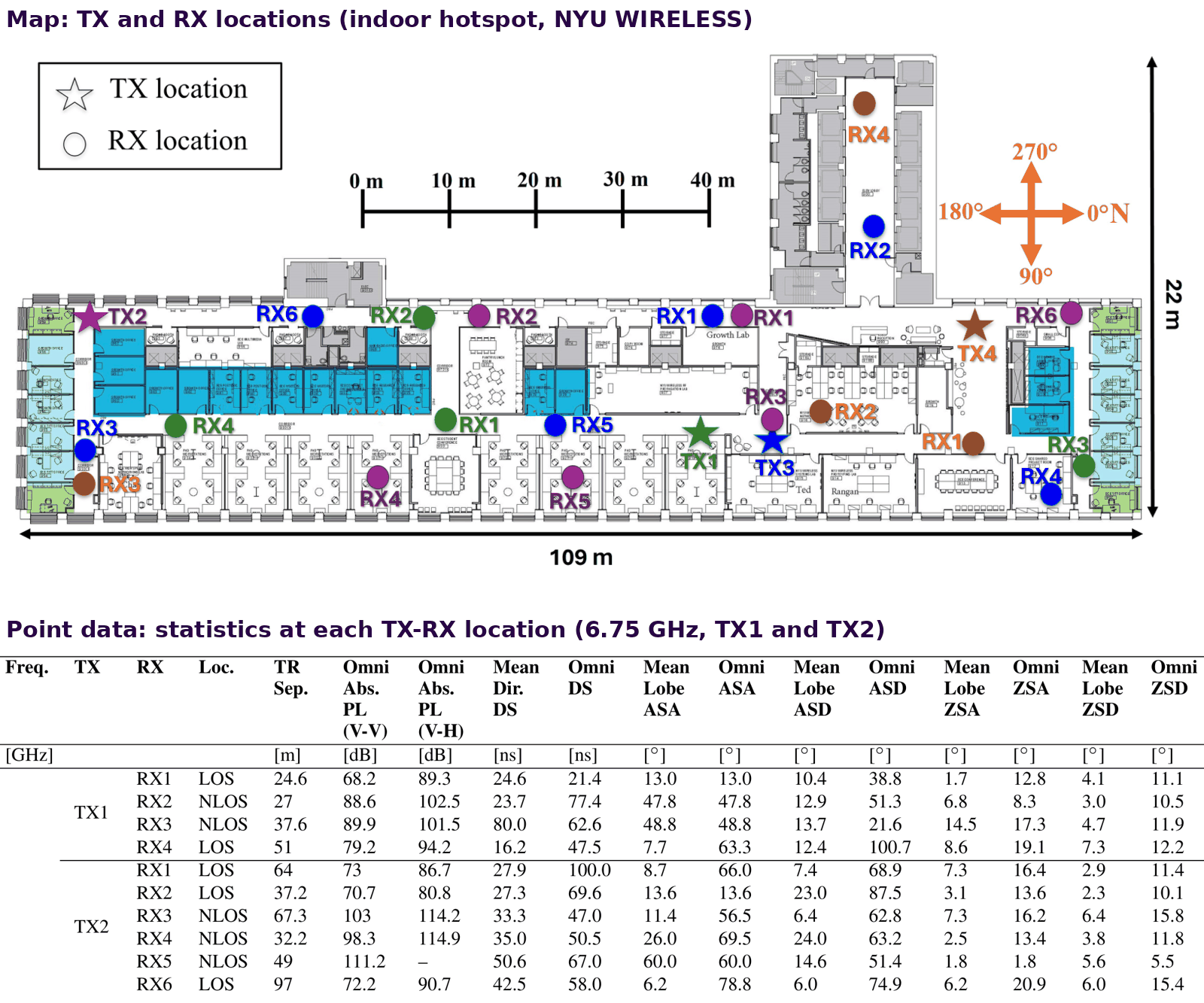Select the "0°N" compass label
The width and height of the screenshot is (1204, 1003).
1108,214
